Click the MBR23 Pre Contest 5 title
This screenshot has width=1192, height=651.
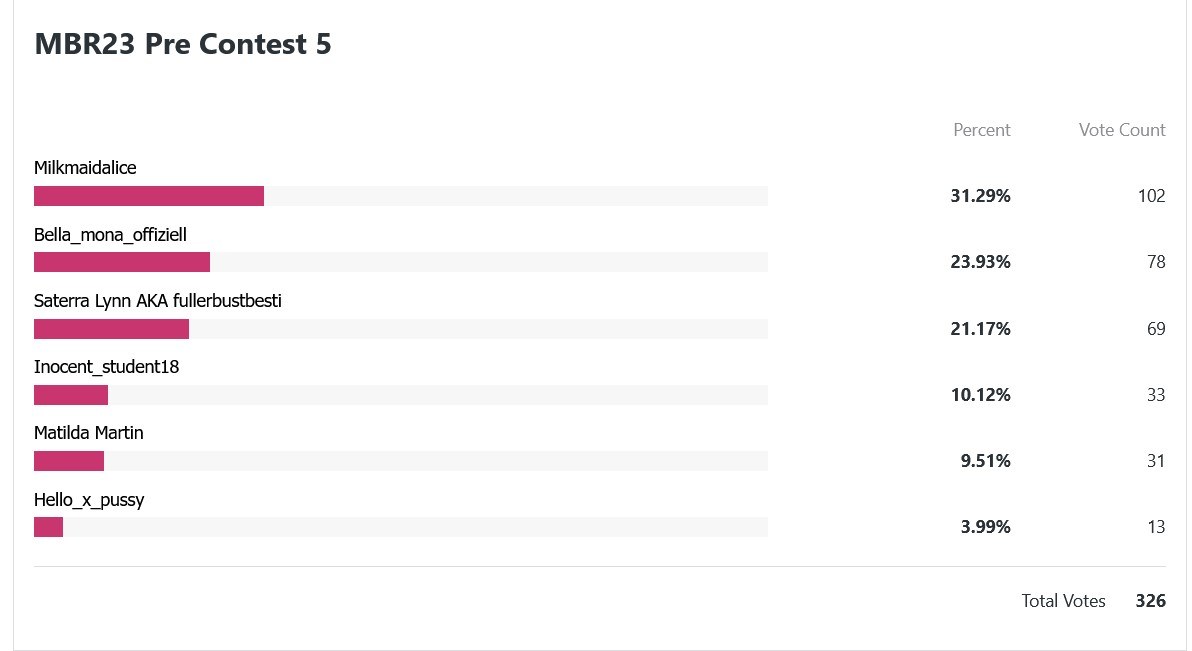183,44
